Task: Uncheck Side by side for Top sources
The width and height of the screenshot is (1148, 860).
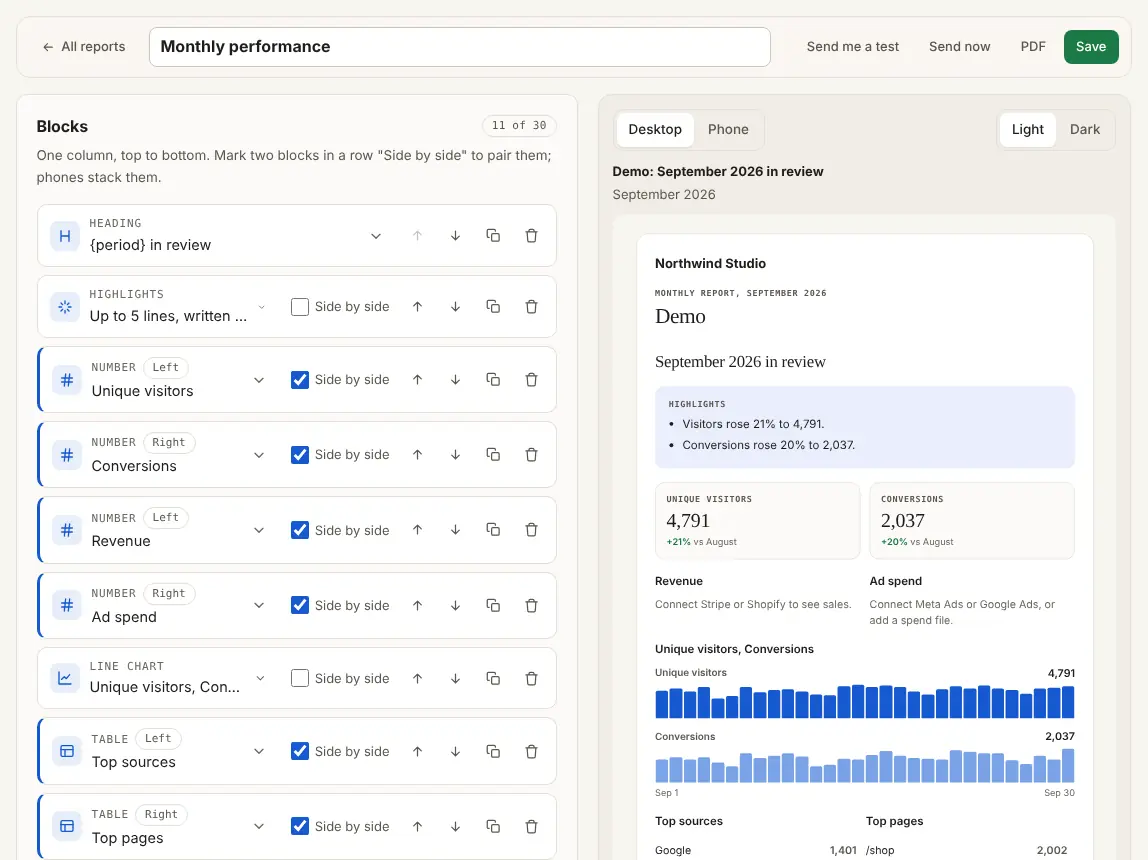Action: pos(299,752)
